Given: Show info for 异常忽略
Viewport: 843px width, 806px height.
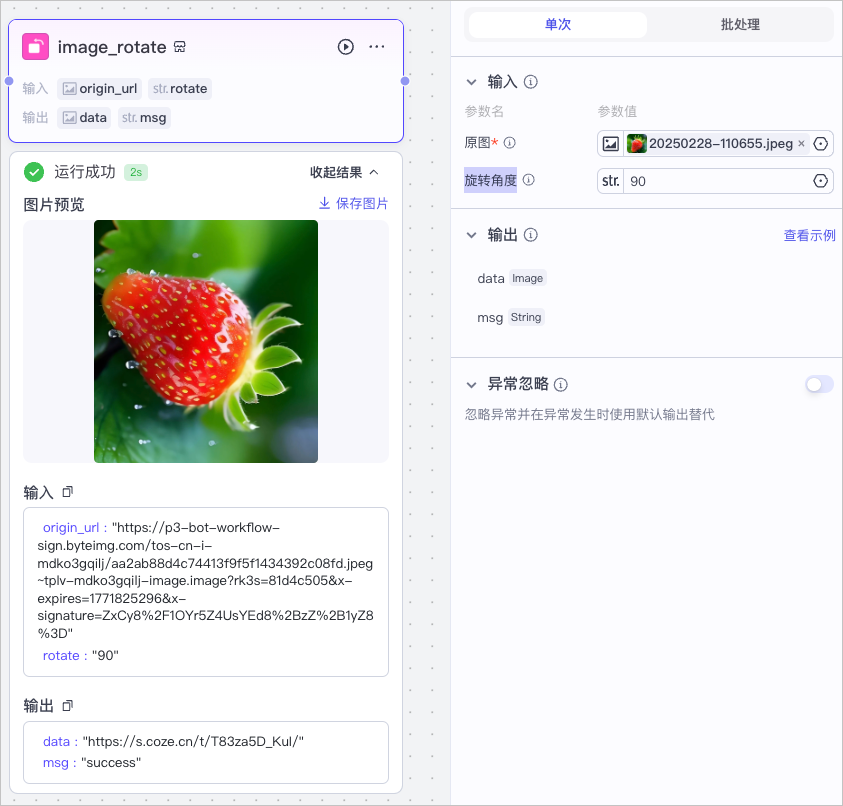Looking at the screenshot, I should tap(561, 384).
